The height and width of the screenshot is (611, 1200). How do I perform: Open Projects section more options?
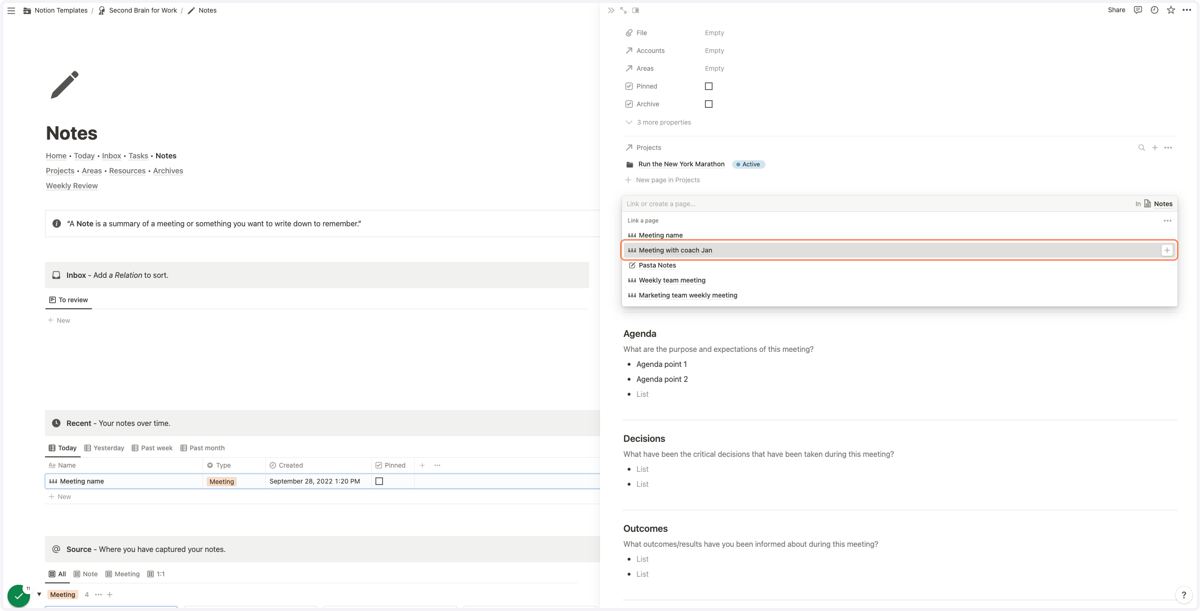[1168, 148]
